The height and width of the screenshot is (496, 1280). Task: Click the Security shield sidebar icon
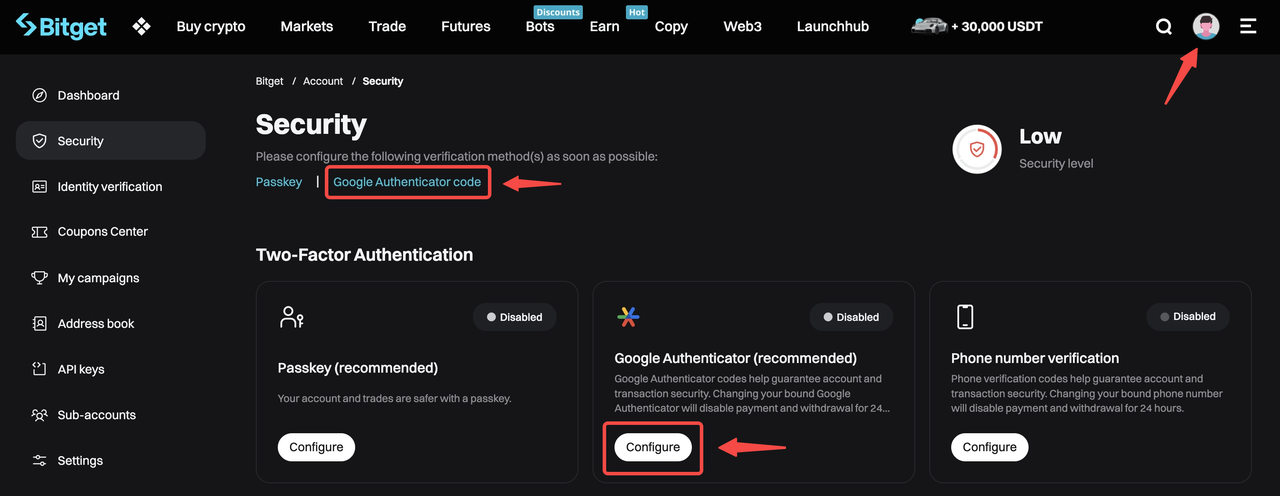coord(40,141)
